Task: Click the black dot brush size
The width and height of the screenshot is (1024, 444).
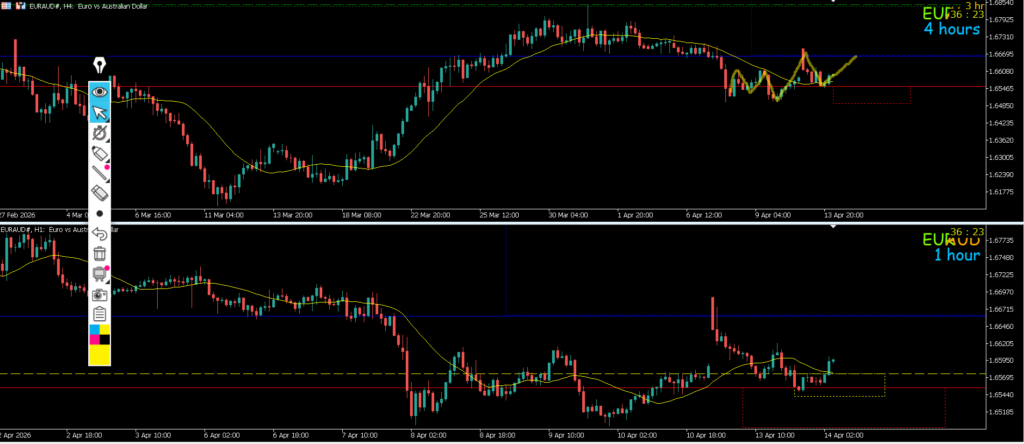Action: [100, 213]
